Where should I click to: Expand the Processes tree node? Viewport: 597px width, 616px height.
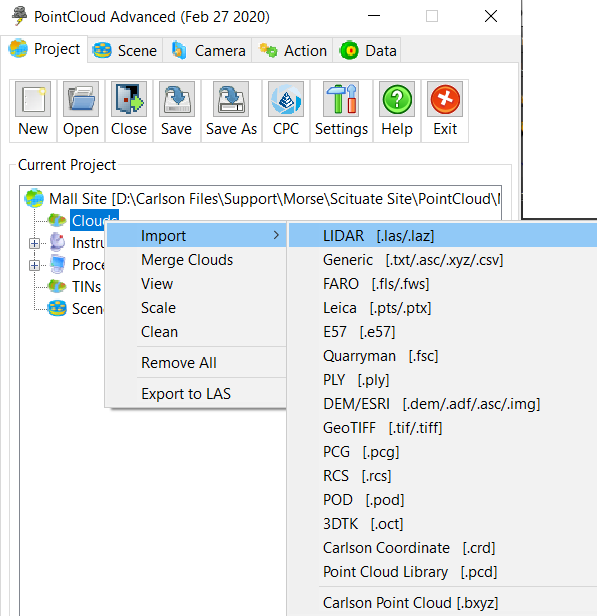[x=34, y=266]
